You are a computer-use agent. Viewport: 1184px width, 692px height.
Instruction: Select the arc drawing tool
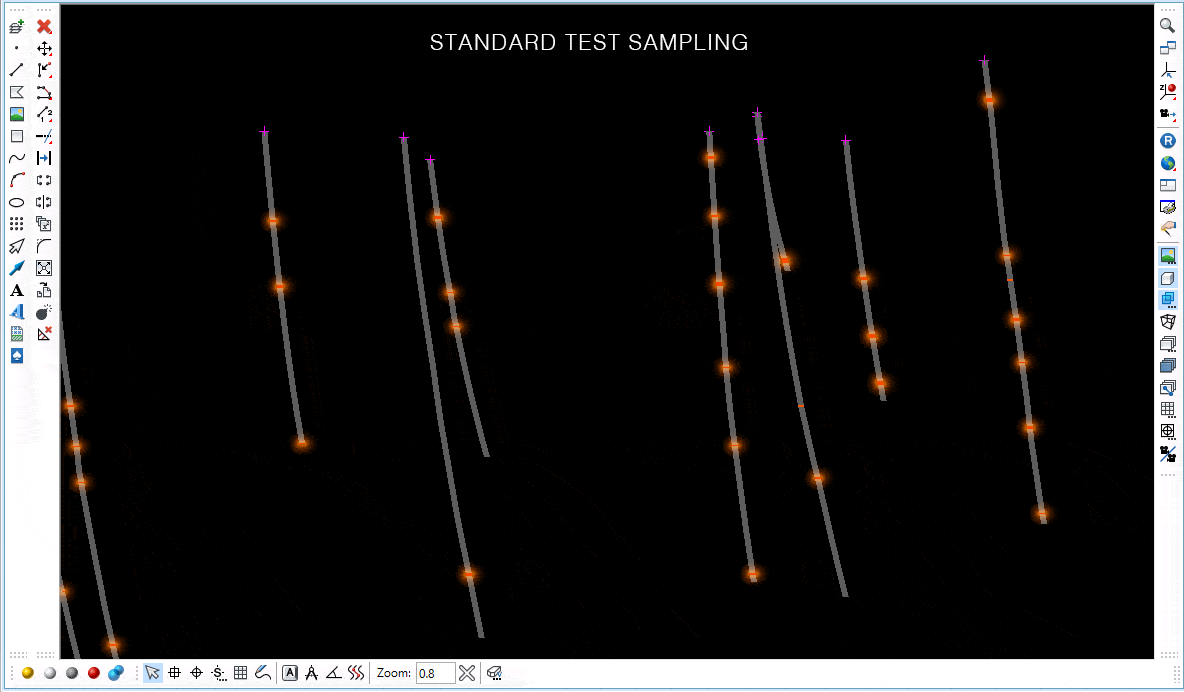pyautogui.click(x=17, y=180)
